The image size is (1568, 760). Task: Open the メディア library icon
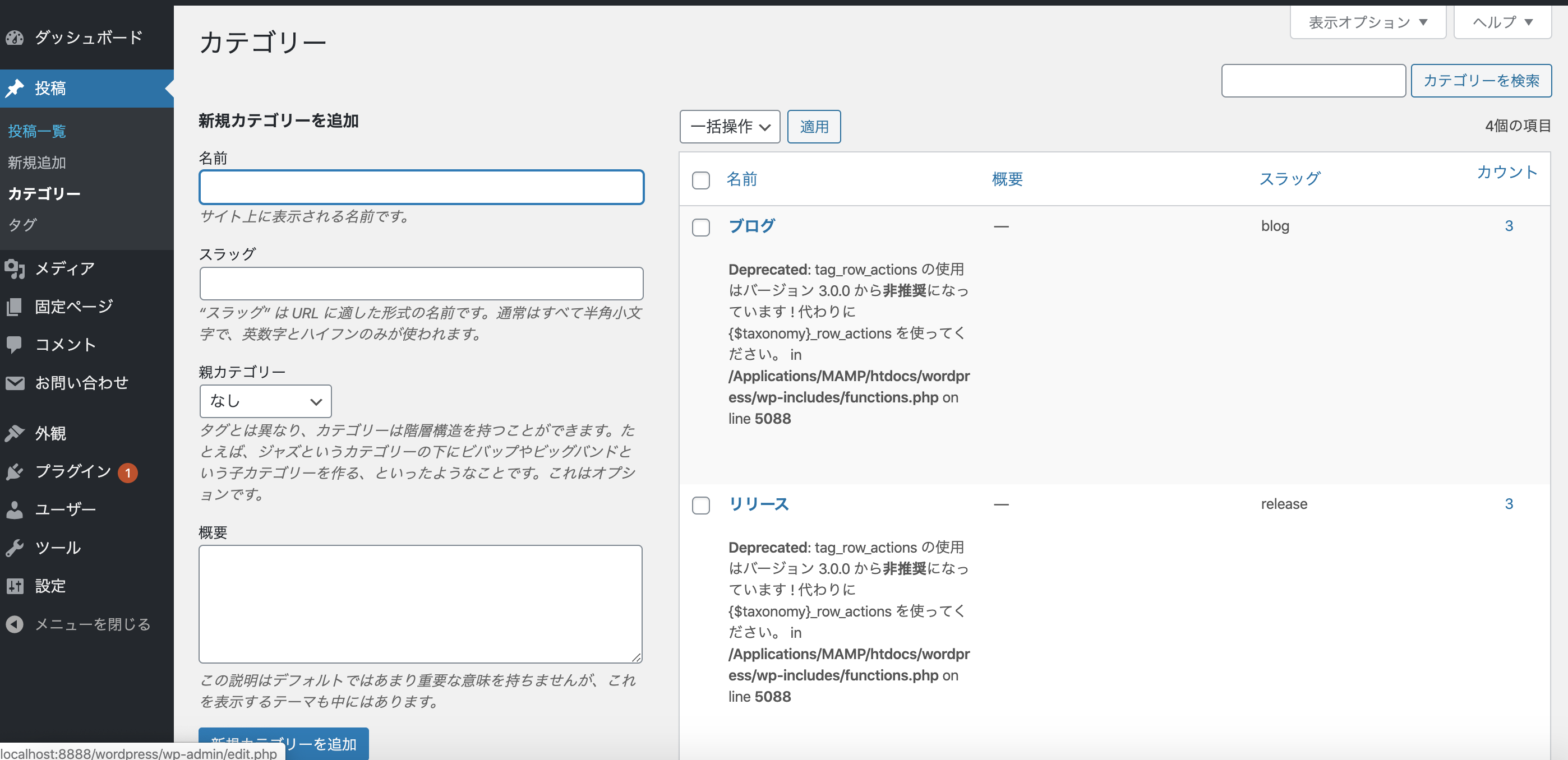pyautogui.click(x=15, y=268)
